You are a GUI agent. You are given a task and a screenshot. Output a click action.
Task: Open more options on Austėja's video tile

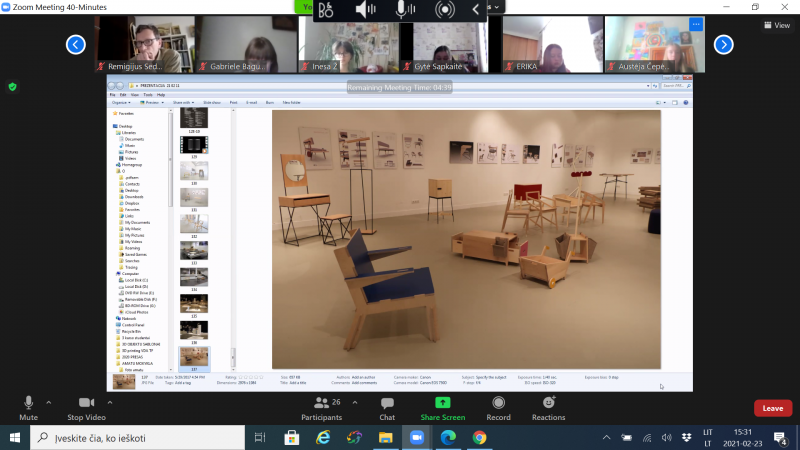(696, 24)
